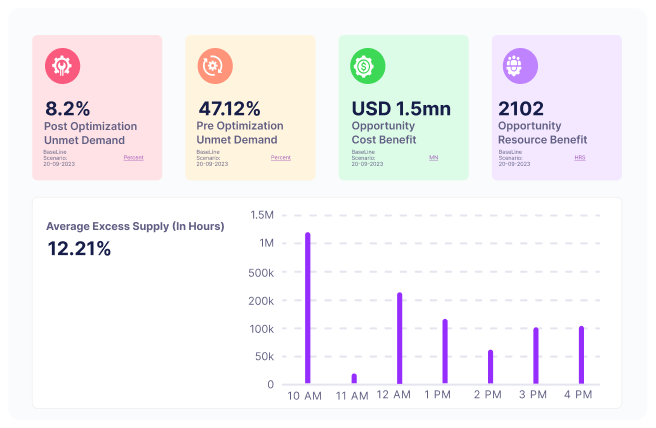Select the 2 PM bar in chart
The image size is (656, 428).
point(490,366)
